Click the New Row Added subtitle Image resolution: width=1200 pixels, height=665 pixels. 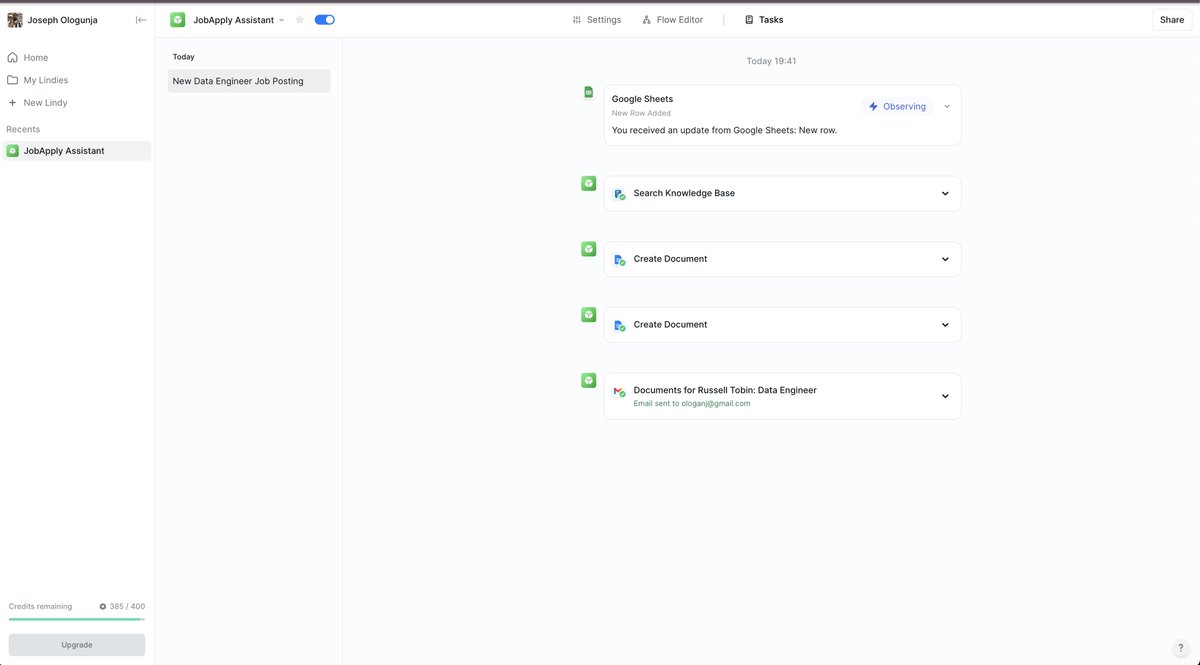coord(641,113)
